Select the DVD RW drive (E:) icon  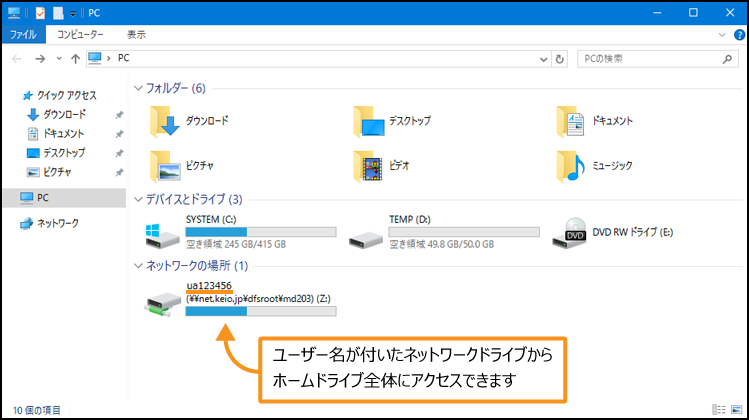coord(573,232)
